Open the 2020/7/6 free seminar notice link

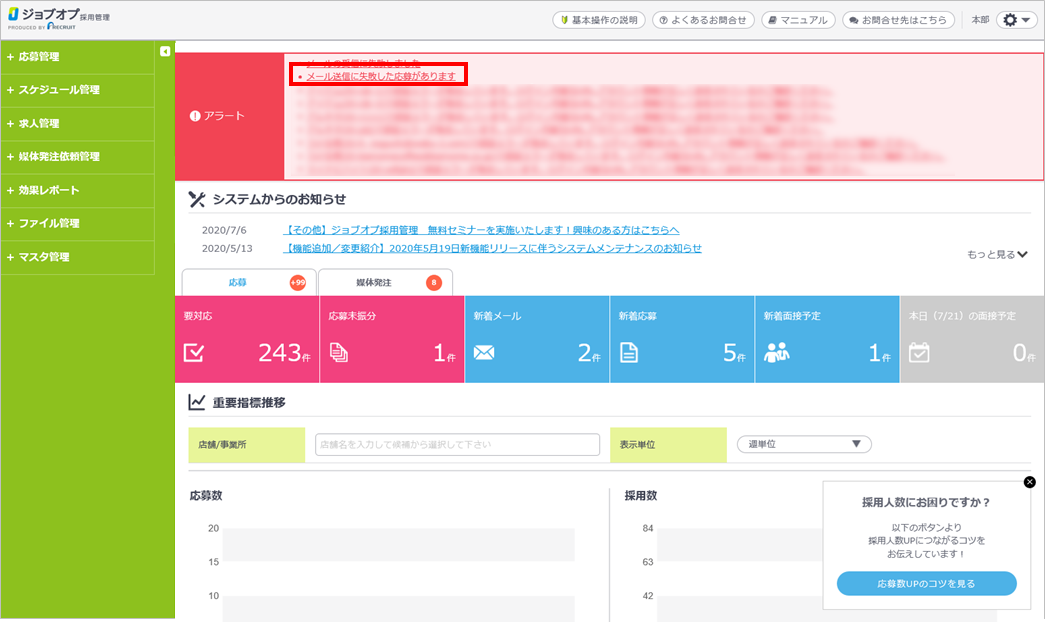(482, 229)
